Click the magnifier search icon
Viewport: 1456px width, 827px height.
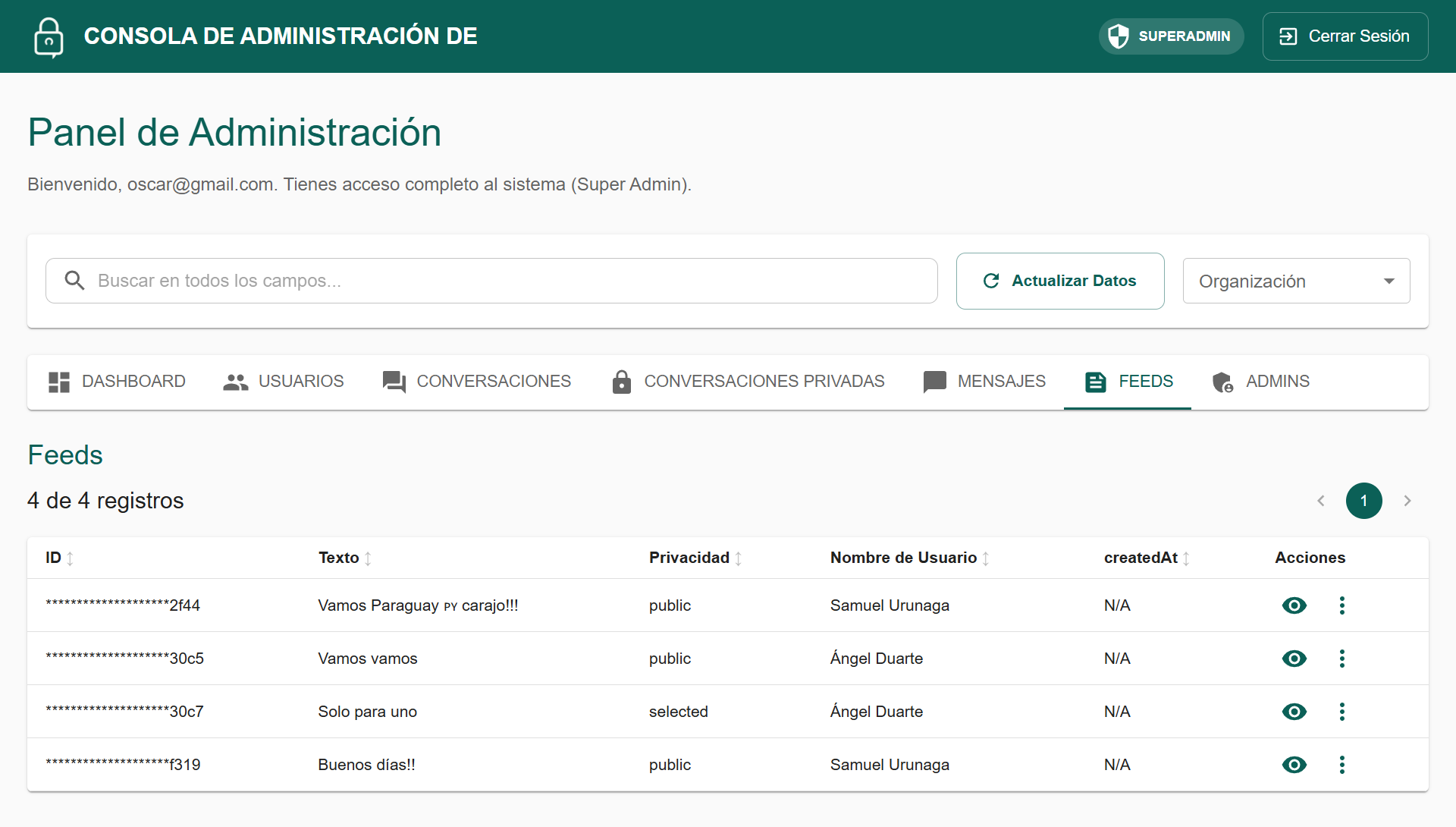pos(74,281)
